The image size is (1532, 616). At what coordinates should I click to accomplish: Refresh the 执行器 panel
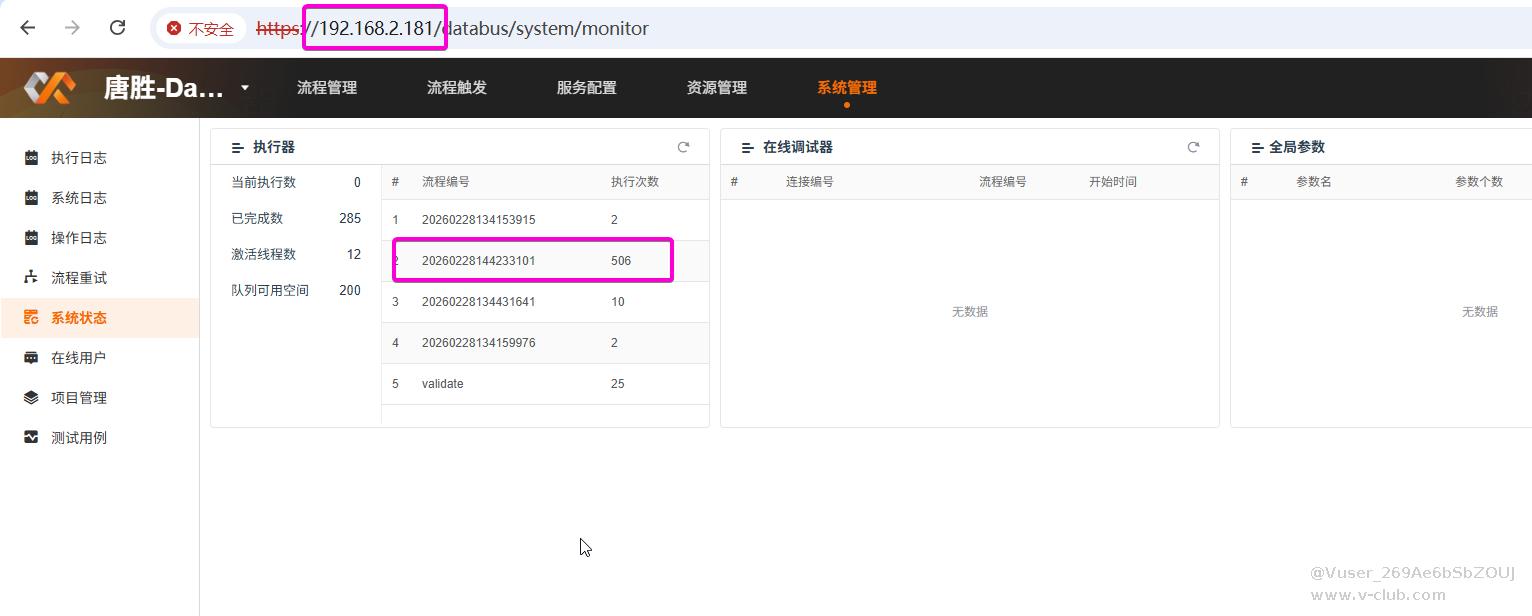pos(684,147)
